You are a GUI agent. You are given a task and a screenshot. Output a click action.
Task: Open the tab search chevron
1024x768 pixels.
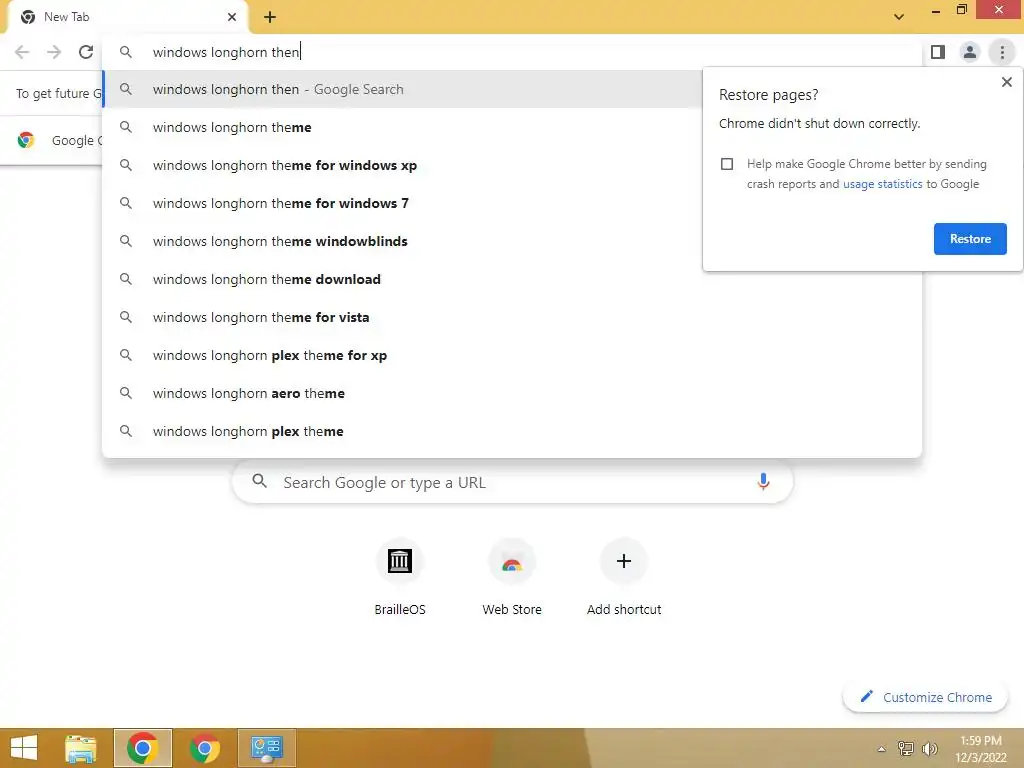pos(899,17)
